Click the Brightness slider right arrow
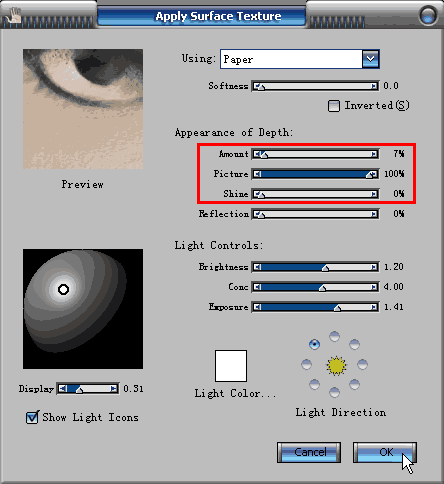This screenshot has height=484, width=444. pos(374,267)
